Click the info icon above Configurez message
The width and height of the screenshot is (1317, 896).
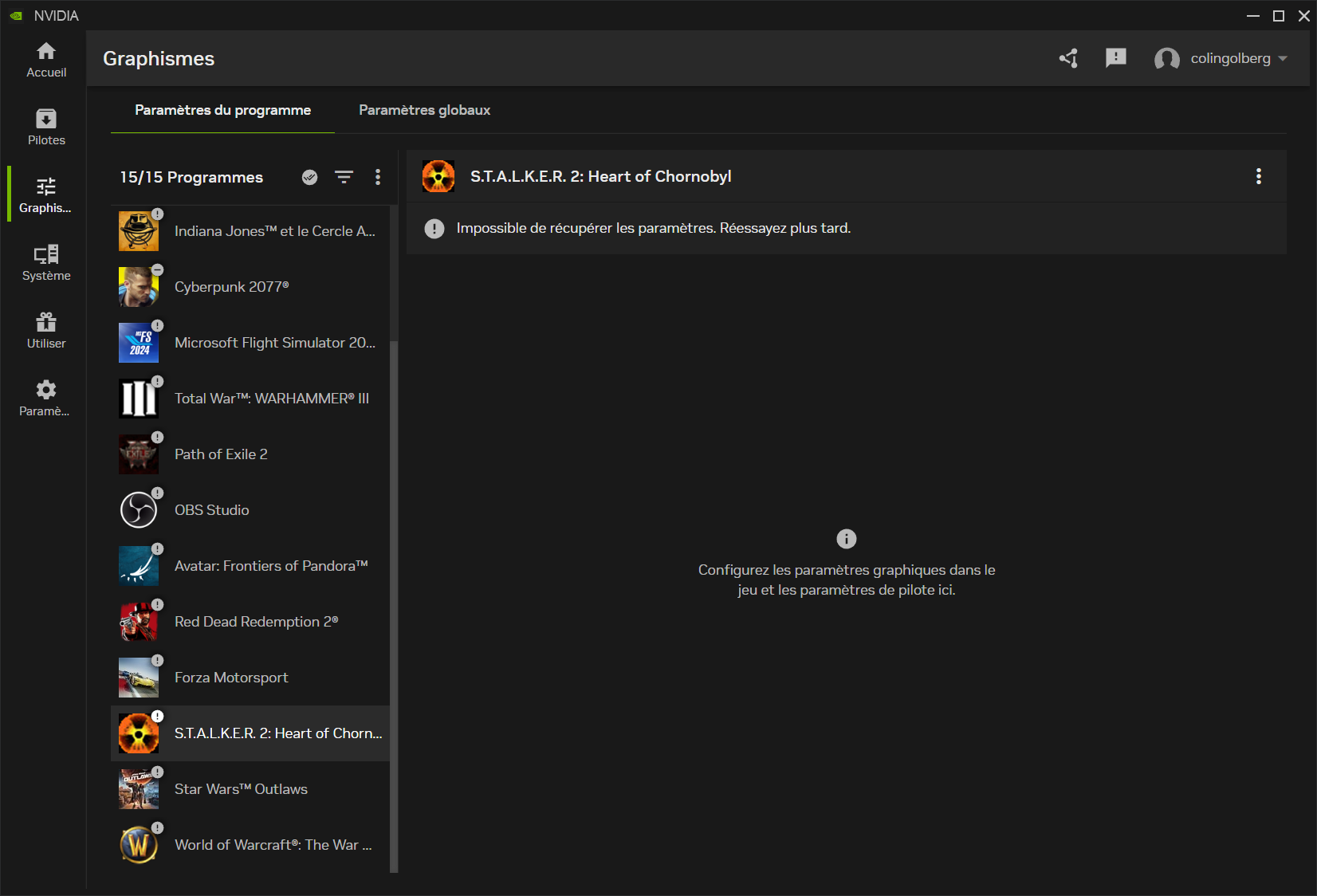(847, 539)
